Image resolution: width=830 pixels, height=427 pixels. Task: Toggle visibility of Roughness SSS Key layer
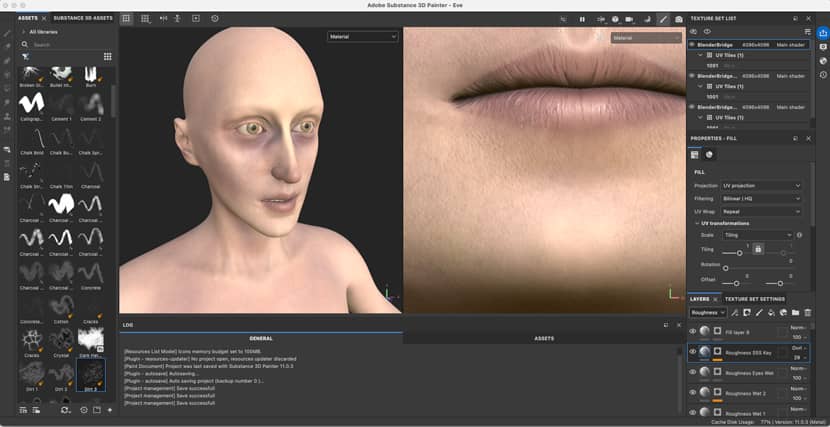click(x=692, y=351)
